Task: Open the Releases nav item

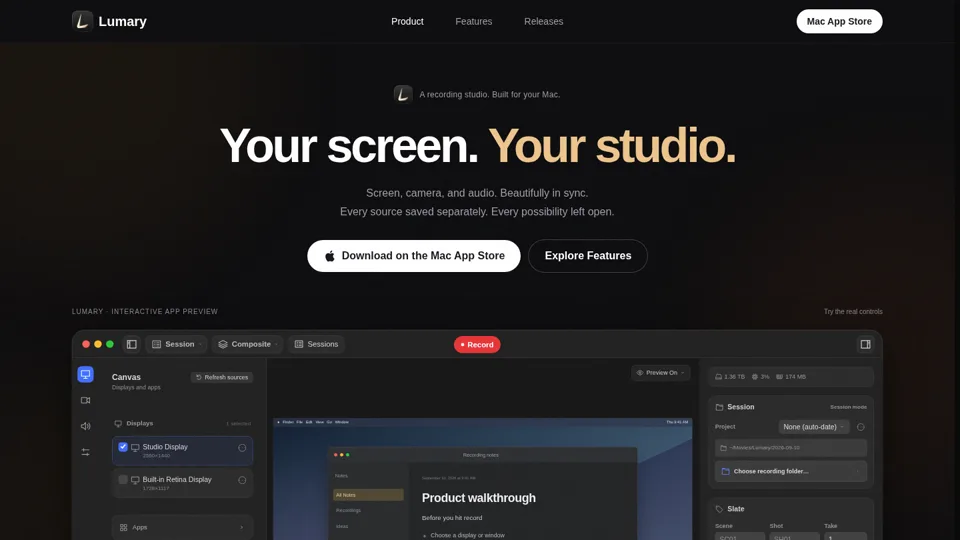Action: pyautogui.click(x=543, y=21)
